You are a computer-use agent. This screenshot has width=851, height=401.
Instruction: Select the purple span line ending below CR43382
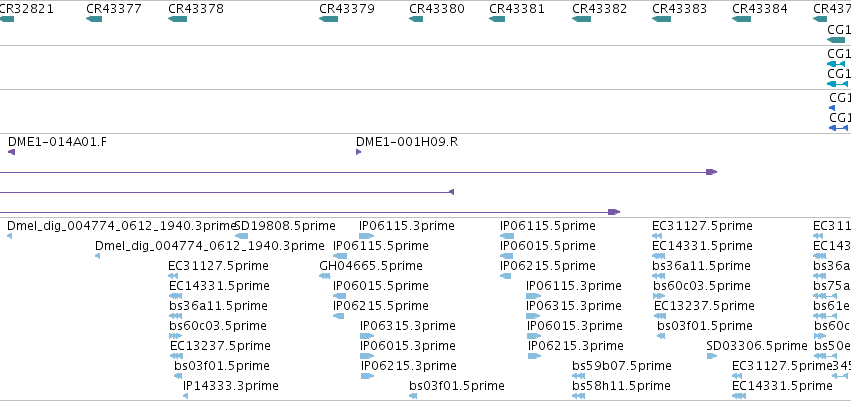coord(310,212)
